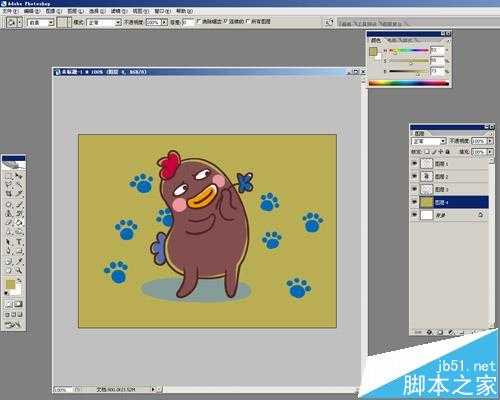Select the Zoom tool

[19, 270]
